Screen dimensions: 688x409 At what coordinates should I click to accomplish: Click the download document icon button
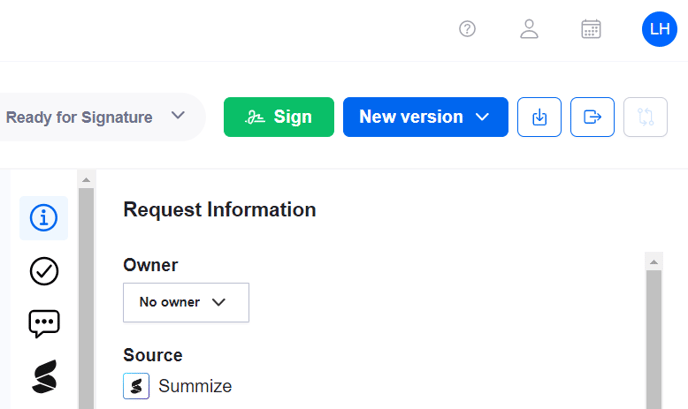tap(540, 117)
